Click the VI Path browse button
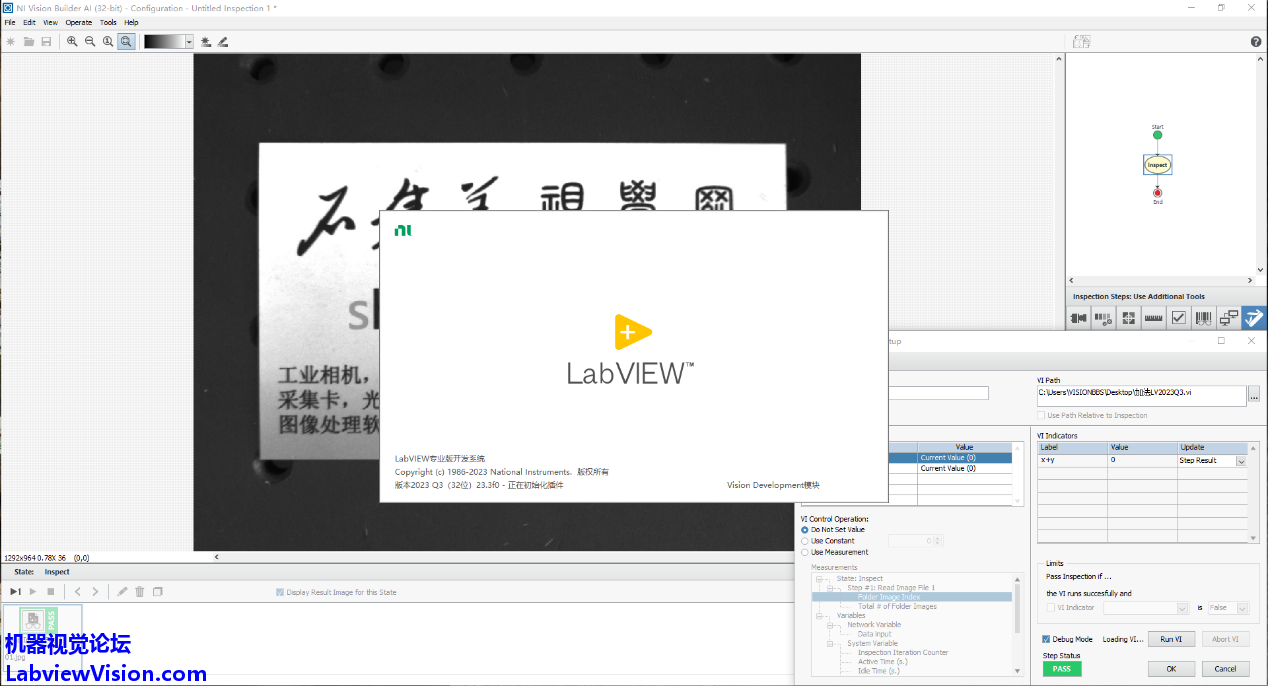 1254,395
